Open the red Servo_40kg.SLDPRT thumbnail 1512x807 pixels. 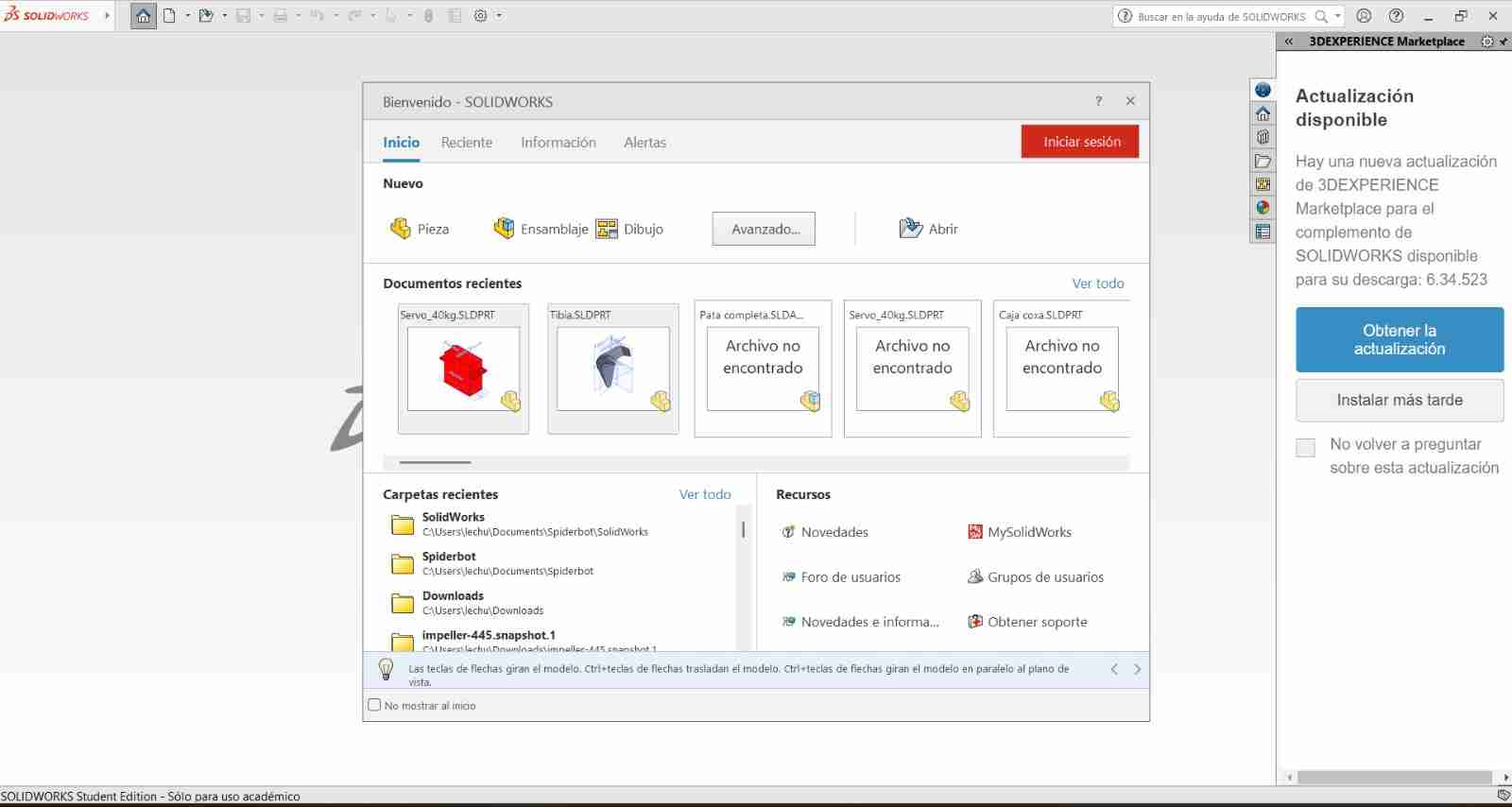pos(463,369)
